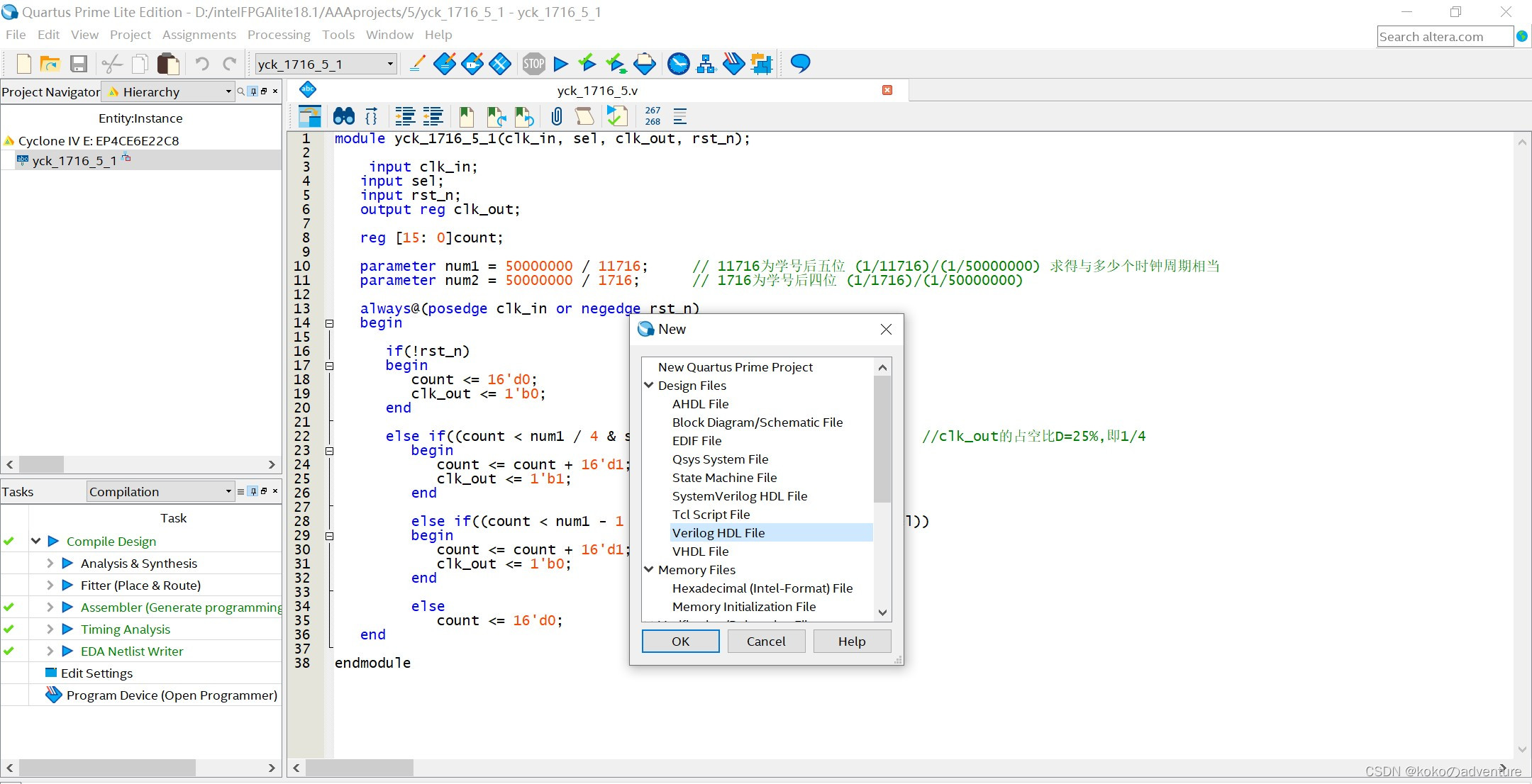Screen dimensions: 1532x784
Task: Open the Compilation Report icon
Action: click(645, 64)
